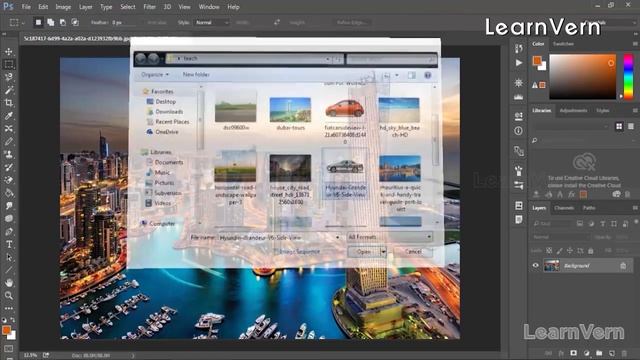Open the Info panel icon

click(x=519, y=131)
